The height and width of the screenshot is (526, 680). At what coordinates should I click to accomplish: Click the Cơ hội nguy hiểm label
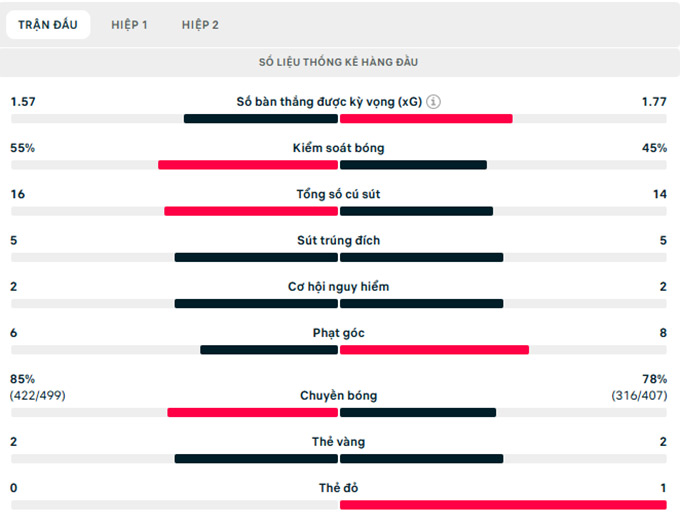(x=338, y=286)
